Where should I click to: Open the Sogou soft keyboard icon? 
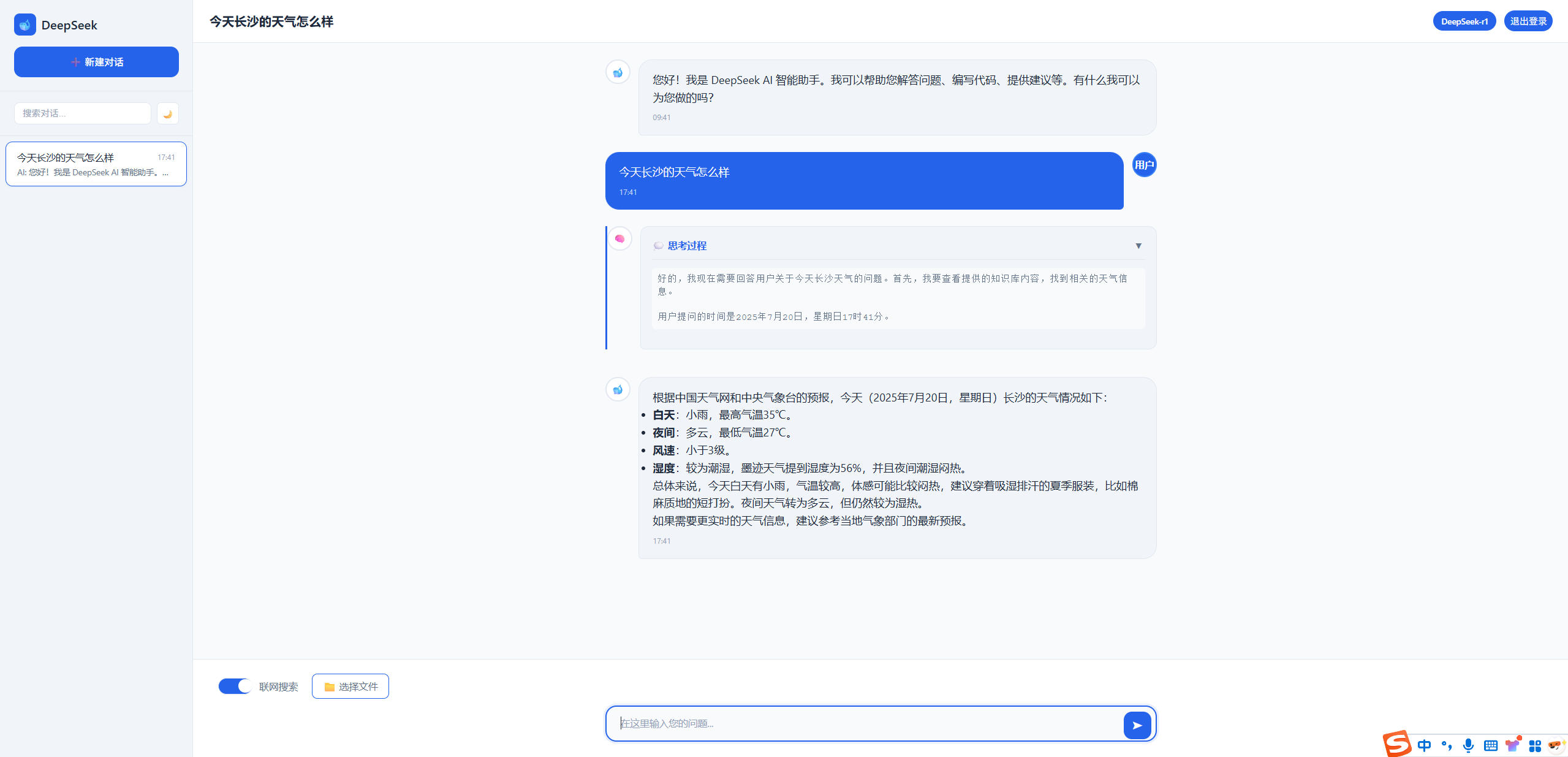pyautogui.click(x=1490, y=745)
